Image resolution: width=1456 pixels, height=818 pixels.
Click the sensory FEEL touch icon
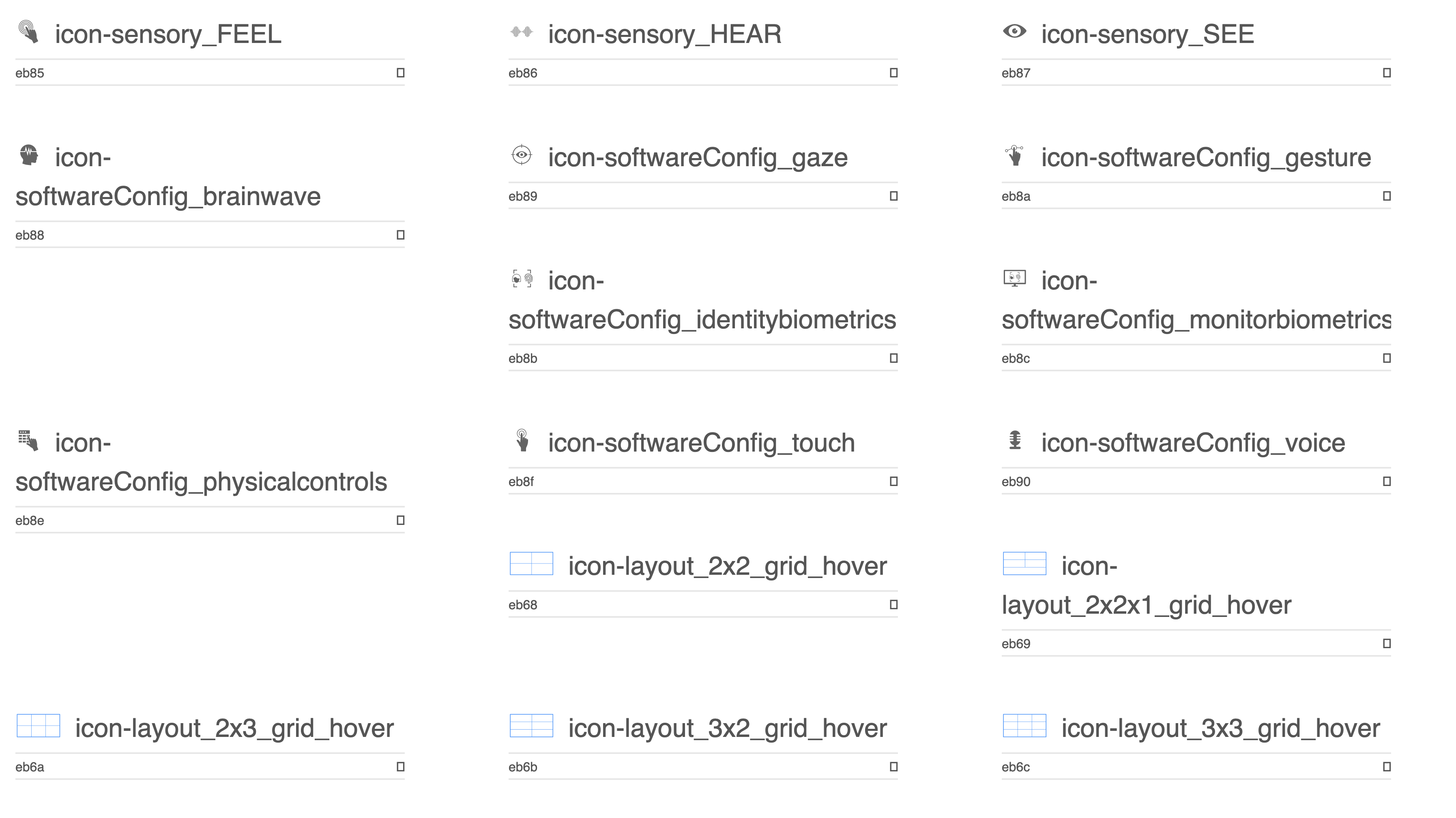tap(28, 32)
